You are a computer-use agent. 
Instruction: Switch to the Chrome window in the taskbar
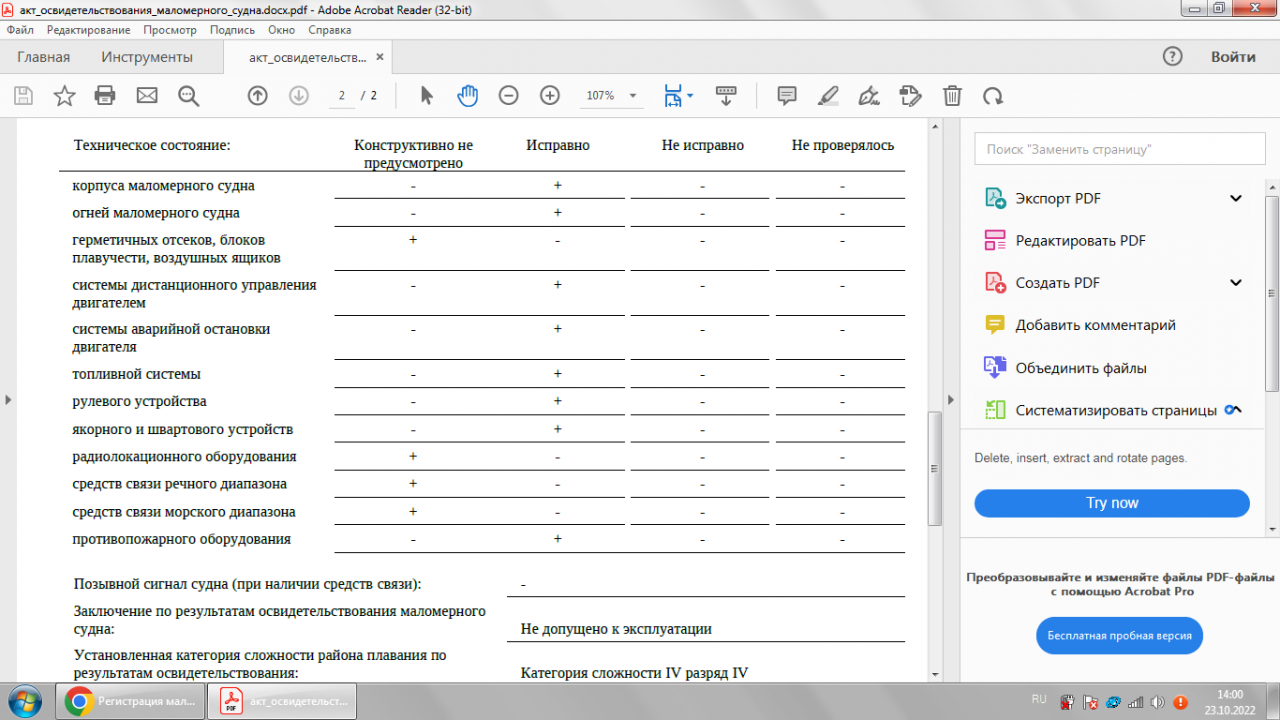pos(129,701)
